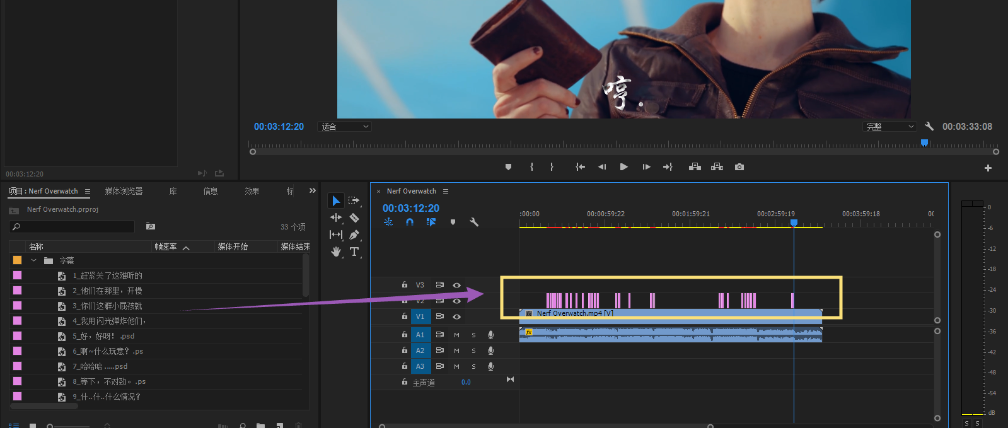Click the program monitor playhead marker

click(924, 143)
